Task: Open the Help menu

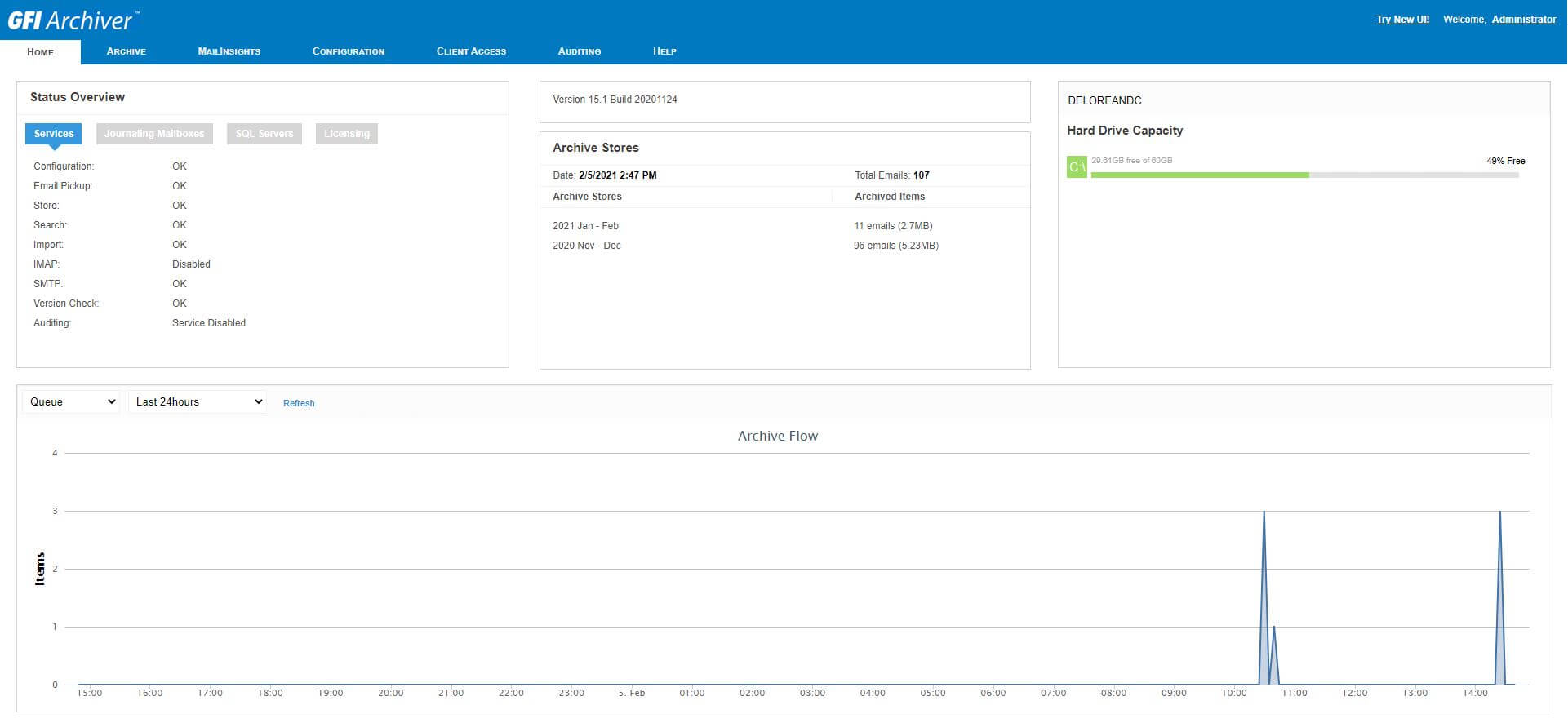Action: [664, 51]
